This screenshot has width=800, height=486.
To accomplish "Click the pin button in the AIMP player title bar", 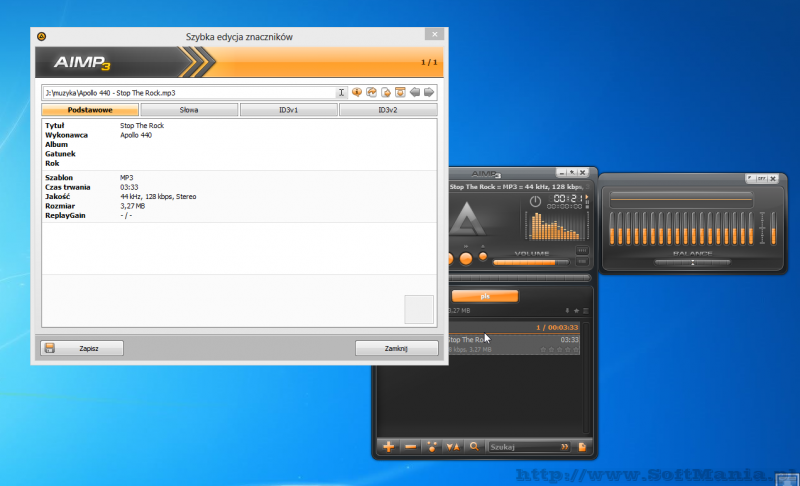I will 572,172.
